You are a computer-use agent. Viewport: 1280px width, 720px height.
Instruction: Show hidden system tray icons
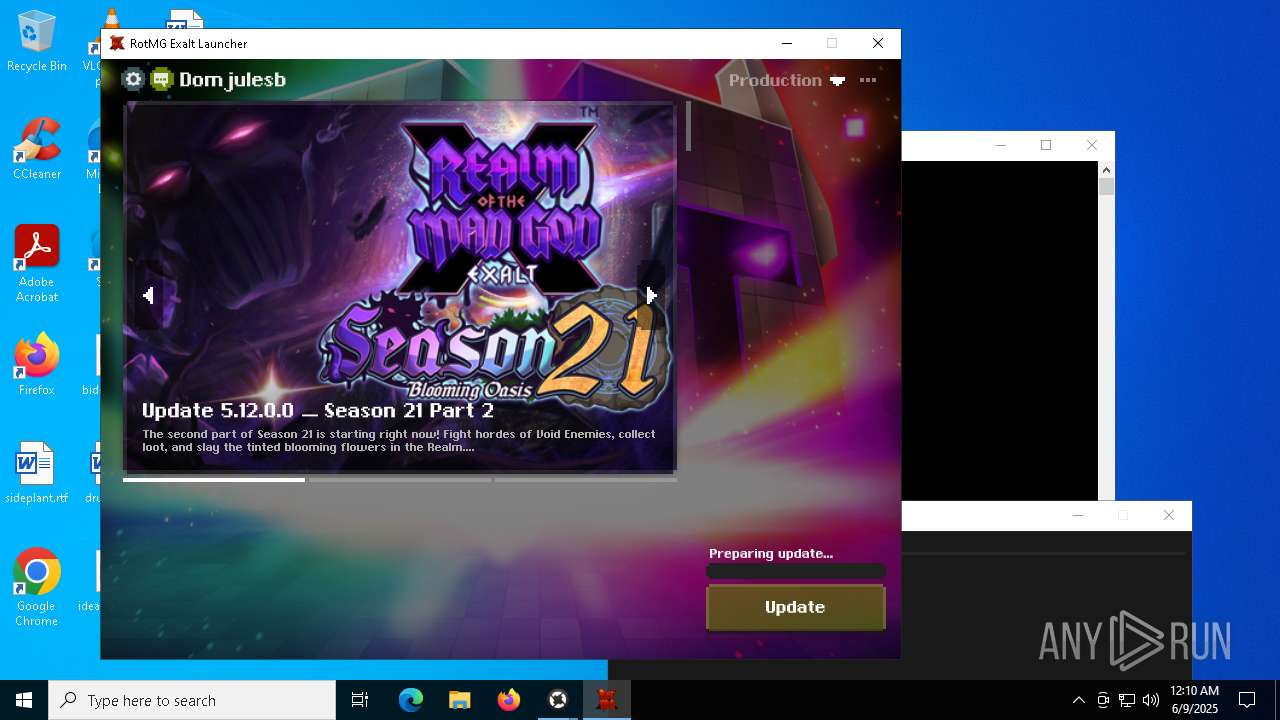tap(1078, 700)
